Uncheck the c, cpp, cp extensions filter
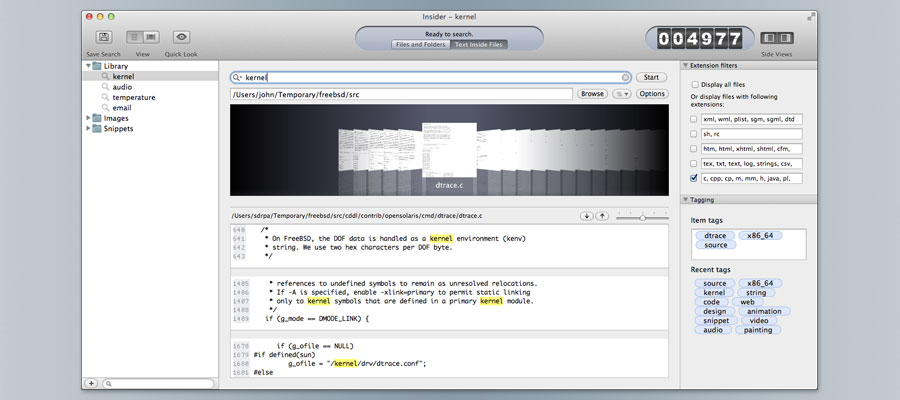The width and height of the screenshot is (900, 400). tap(695, 178)
